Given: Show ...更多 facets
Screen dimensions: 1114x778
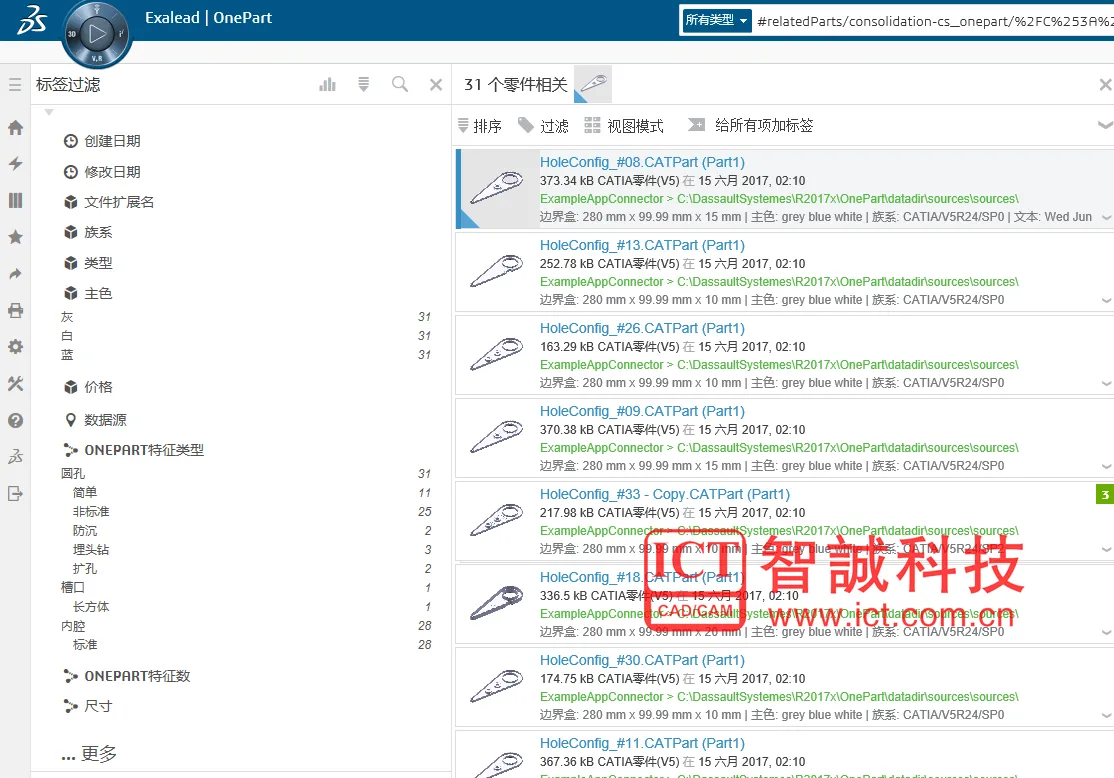Looking at the screenshot, I should coord(89,754).
